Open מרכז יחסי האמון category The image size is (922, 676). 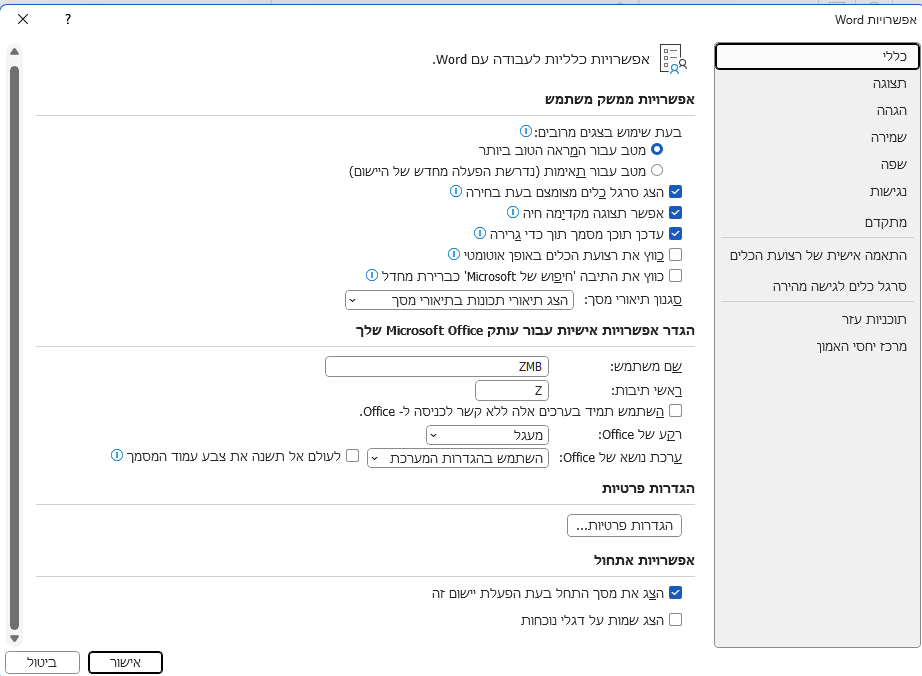coord(817,346)
